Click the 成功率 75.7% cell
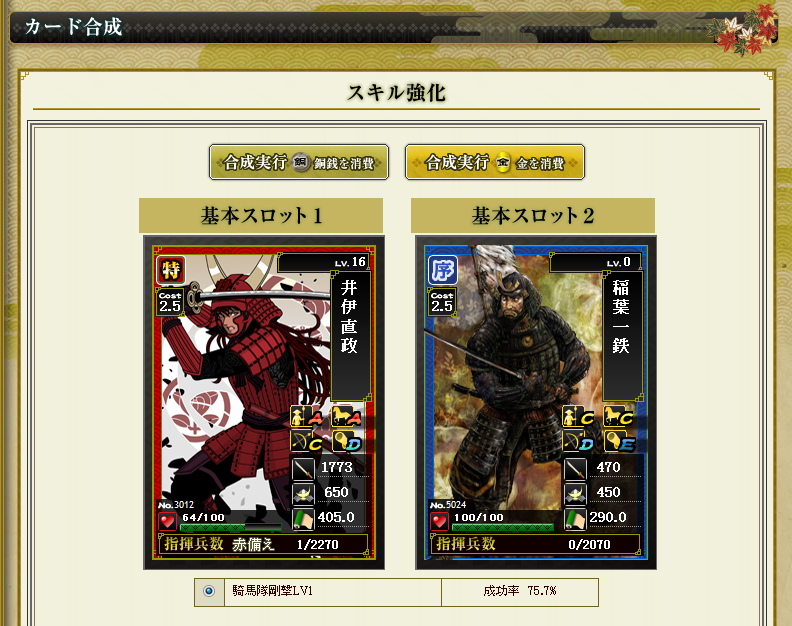792x626 pixels. click(520, 591)
